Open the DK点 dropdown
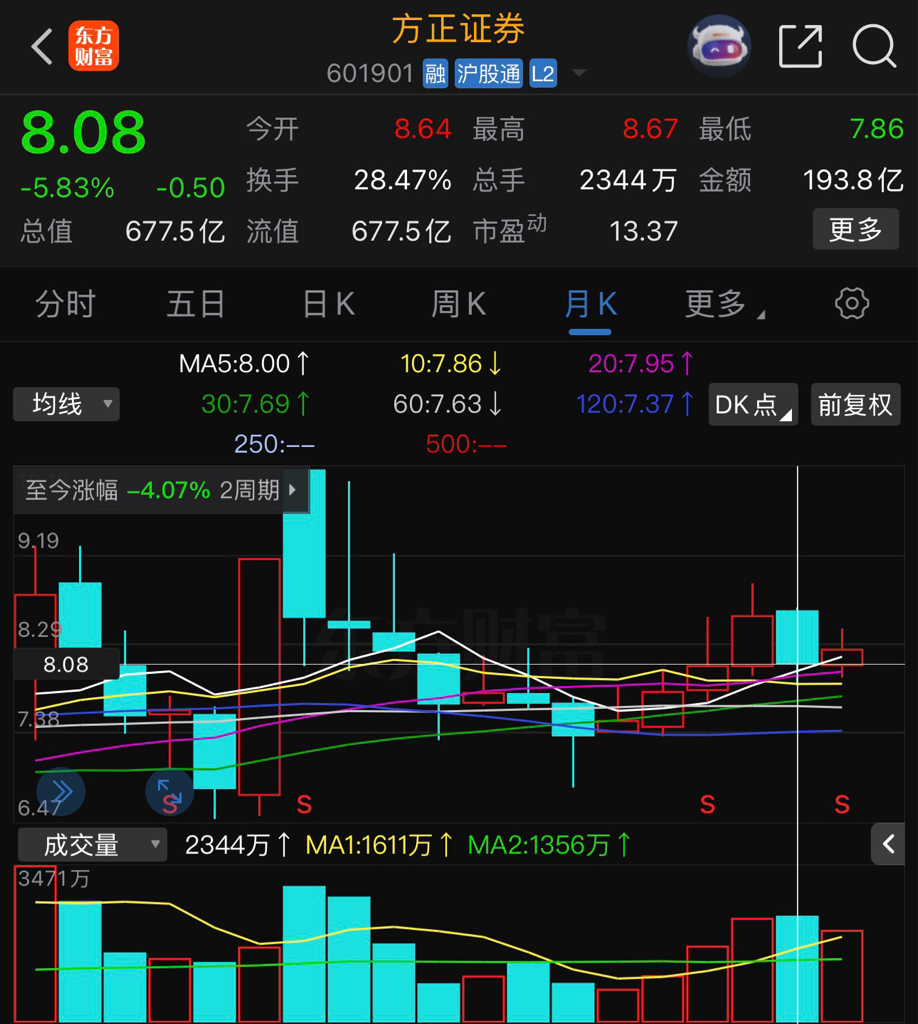Viewport: 918px width, 1024px height. tap(753, 404)
